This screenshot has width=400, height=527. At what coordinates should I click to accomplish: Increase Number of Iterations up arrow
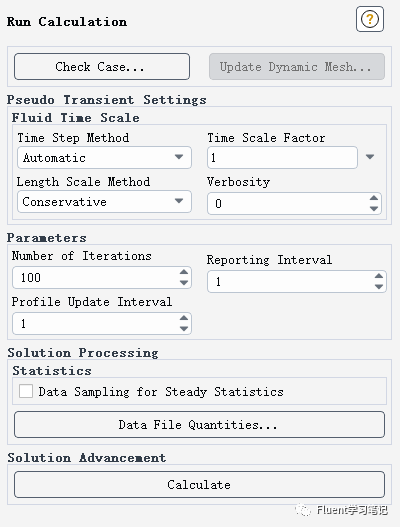[184, 272]
